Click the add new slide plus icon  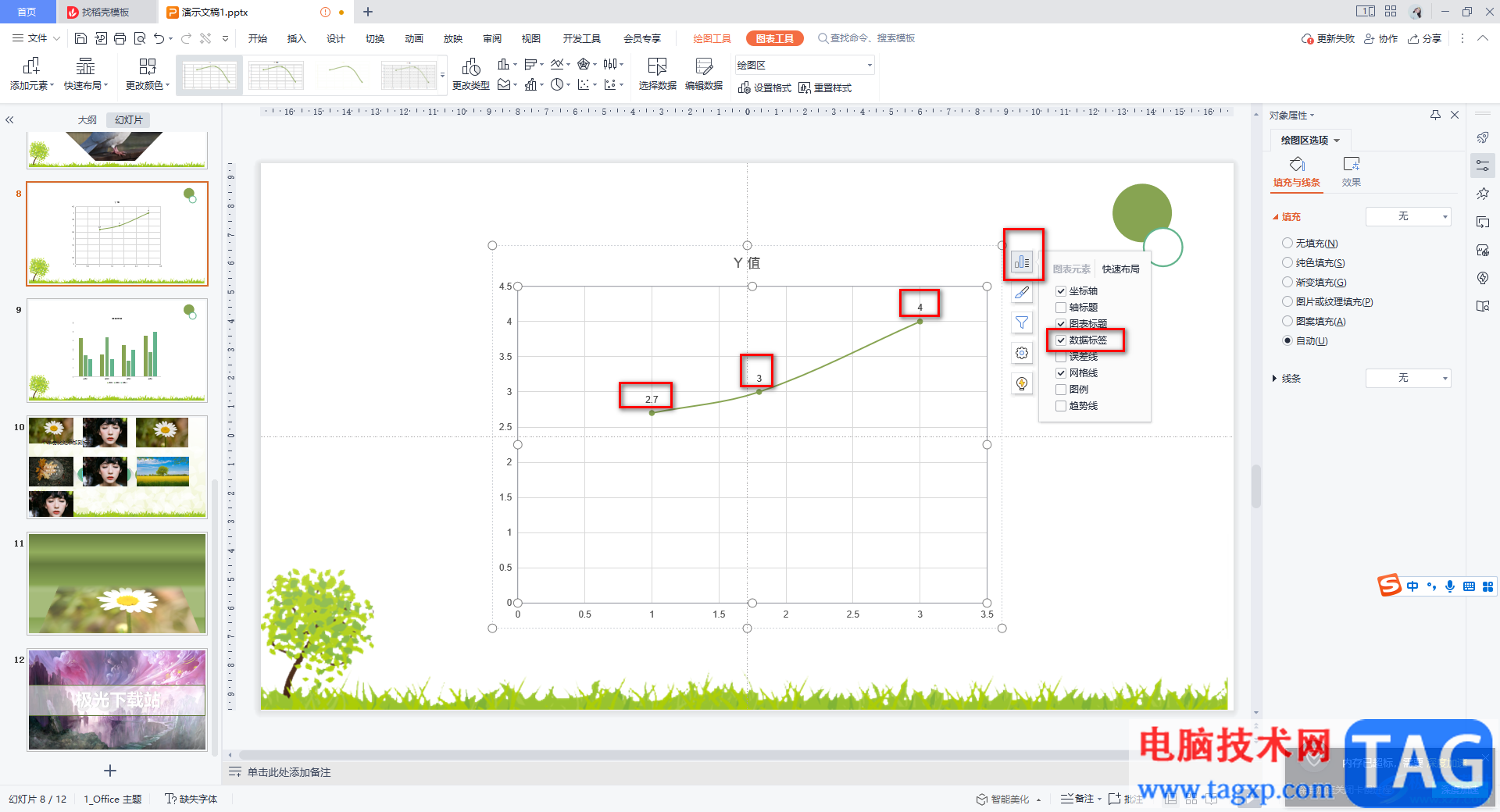(x=110, y=771)
